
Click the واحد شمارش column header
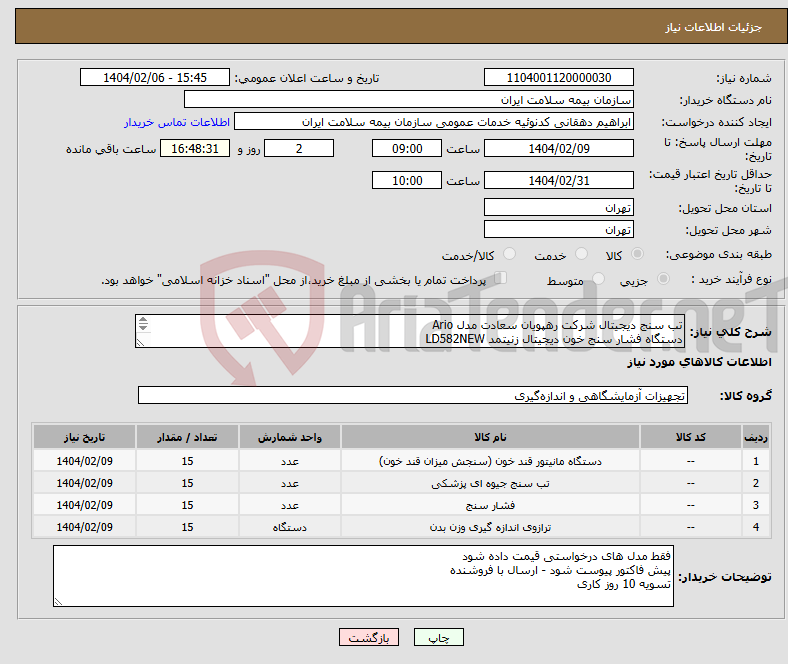pos(289,437)
